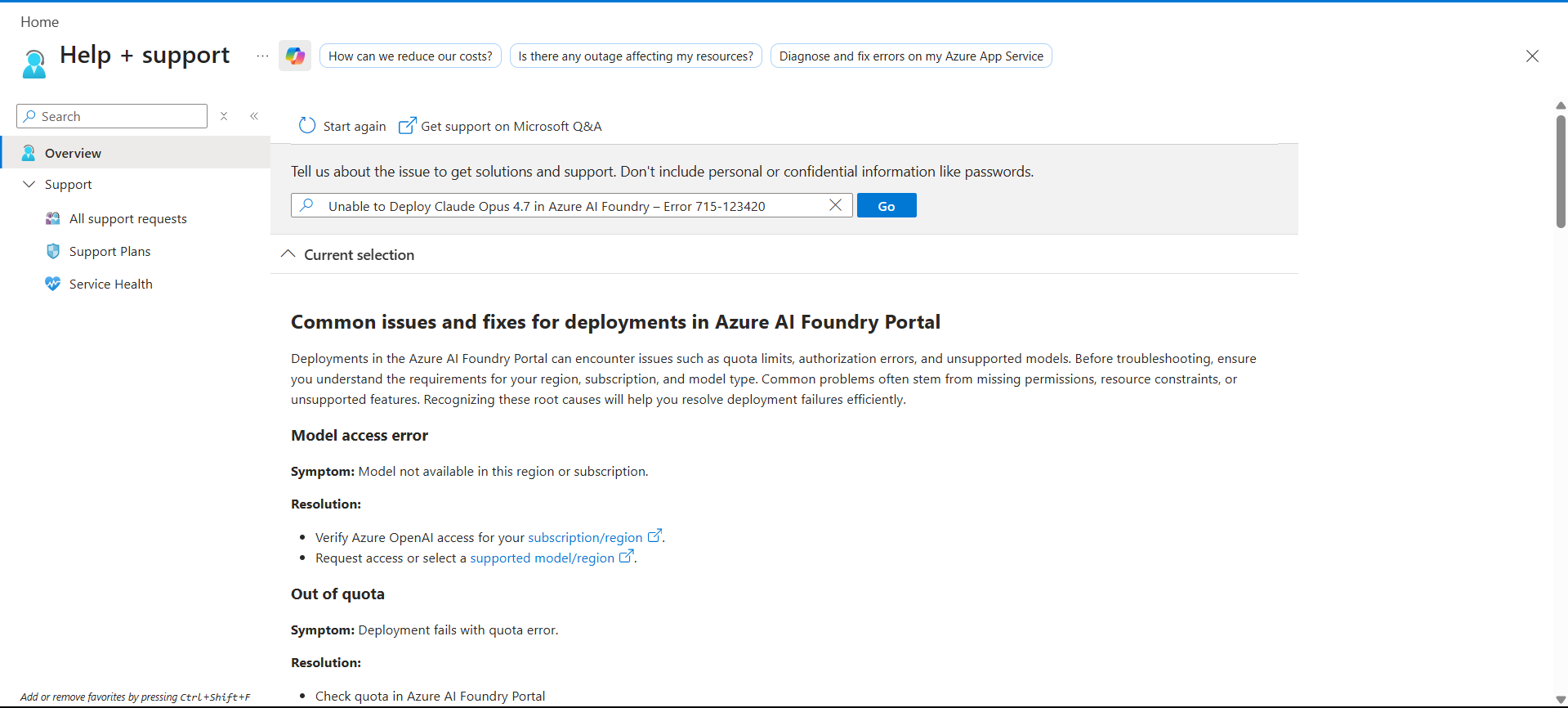1568x708 pixels.
Task: Collapse the sidebar menu with double chevron
Action: click(x=254, y=116)
